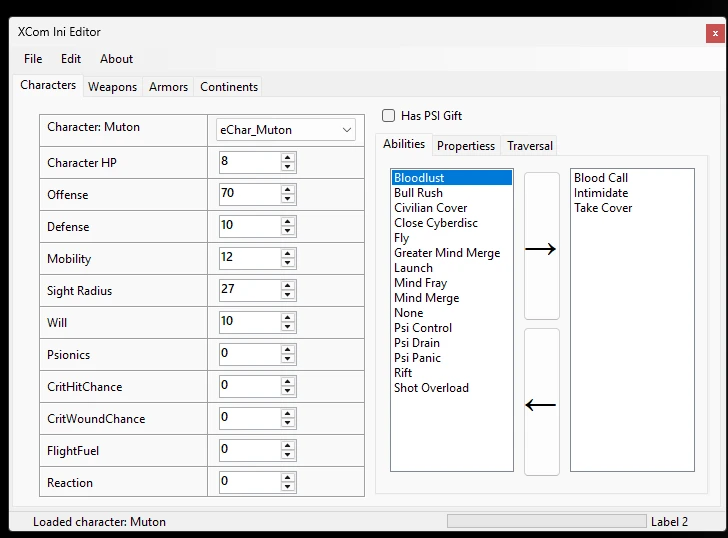Decrease Offense value with down spinner arrow
This screenshot has height=538, width=728.
click(288, 199)
